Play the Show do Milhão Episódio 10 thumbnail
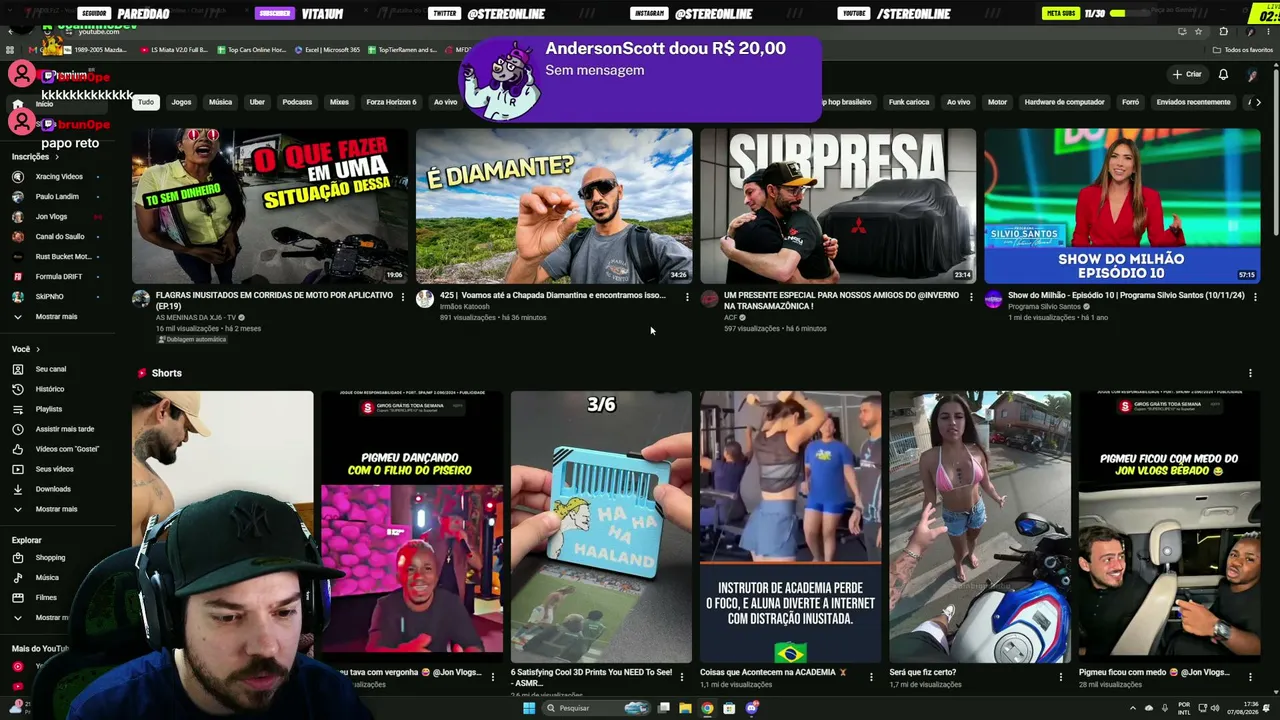1280x720 pixels. click(1122, 206)
